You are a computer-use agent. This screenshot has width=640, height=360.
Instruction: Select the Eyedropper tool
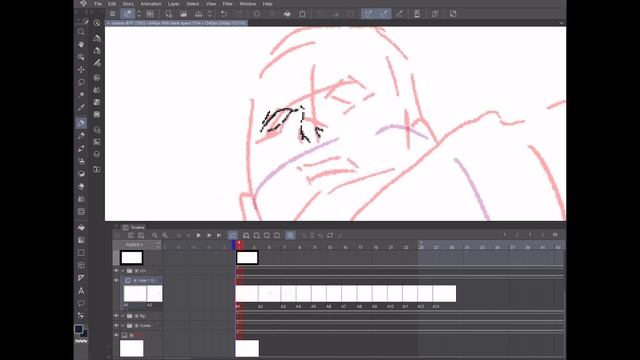tap(81, 107)
